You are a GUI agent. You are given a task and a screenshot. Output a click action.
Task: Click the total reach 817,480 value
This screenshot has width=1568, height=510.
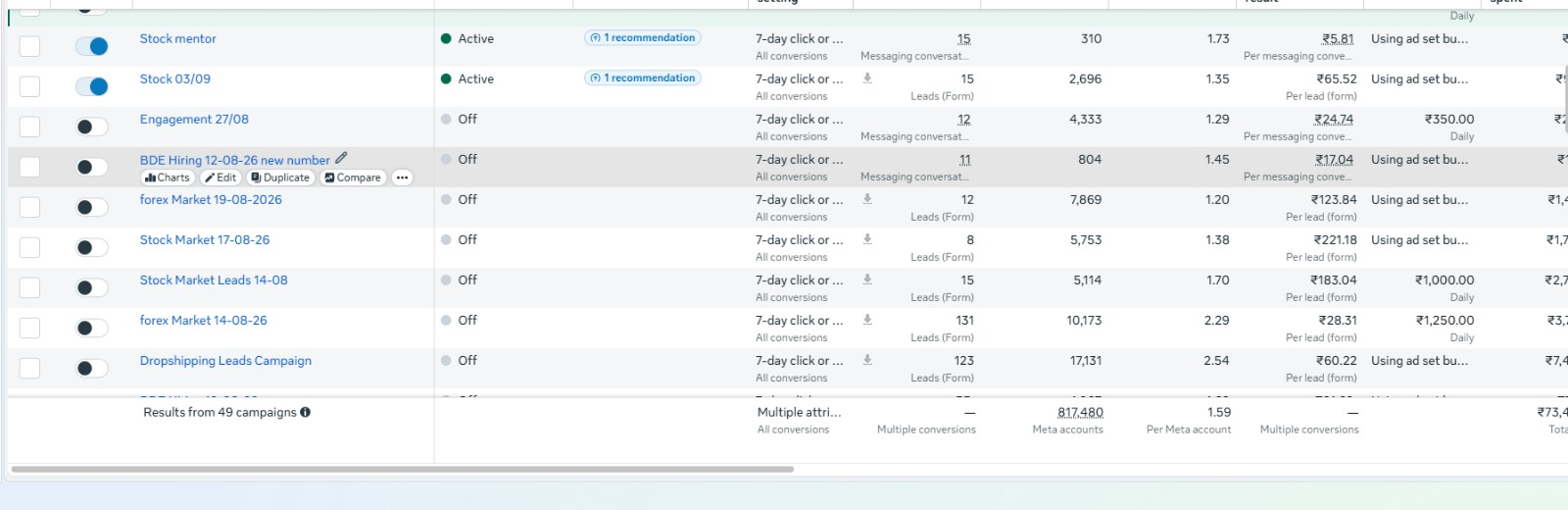1080,412
